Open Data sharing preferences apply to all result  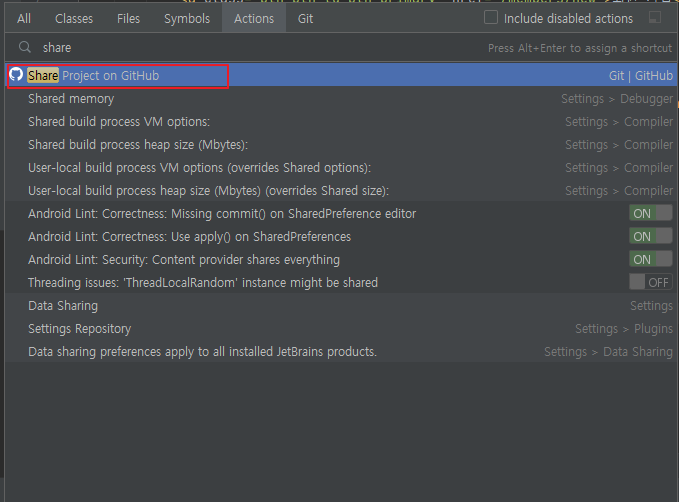pos(340,352)
